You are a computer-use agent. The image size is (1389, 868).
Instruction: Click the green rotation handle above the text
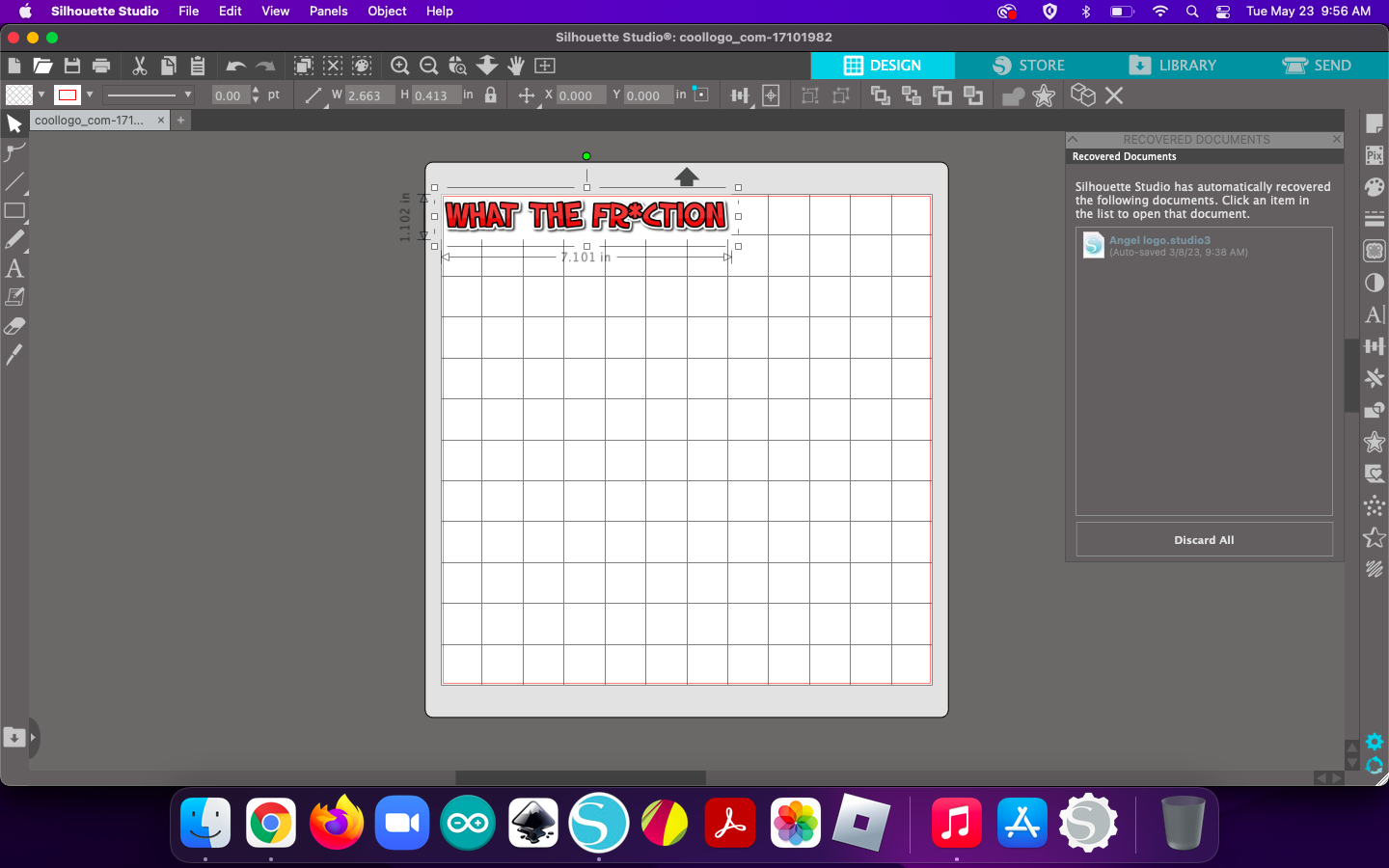pyautogui.click(x=586, y=155)
